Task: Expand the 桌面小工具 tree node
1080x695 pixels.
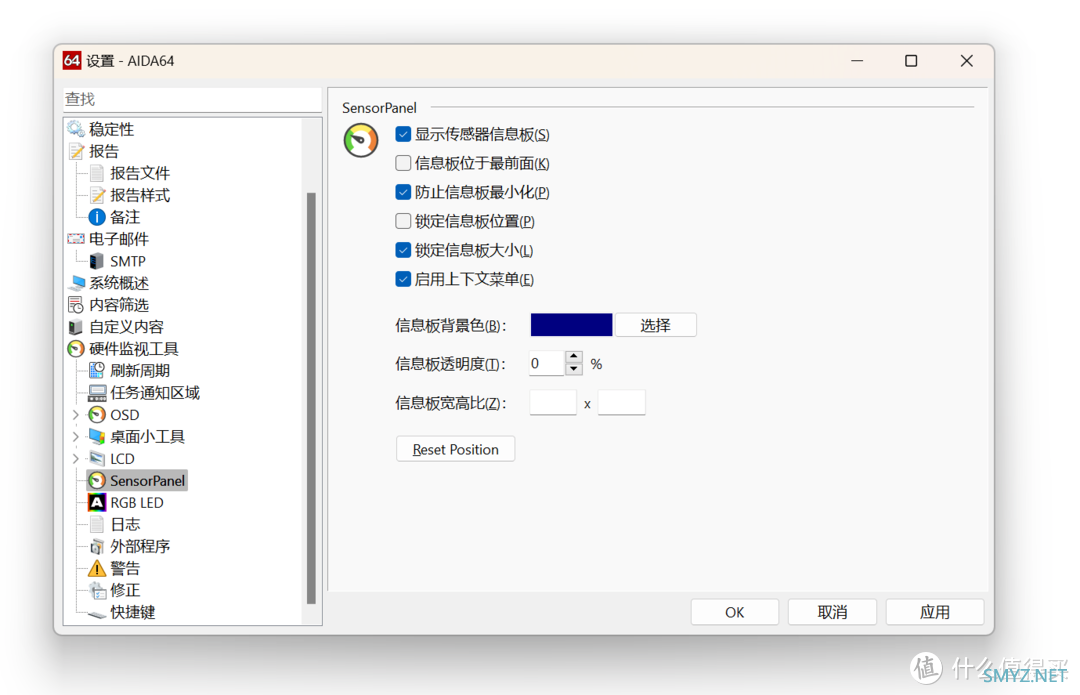Action: pyautogui.click(x=76, y=437)
